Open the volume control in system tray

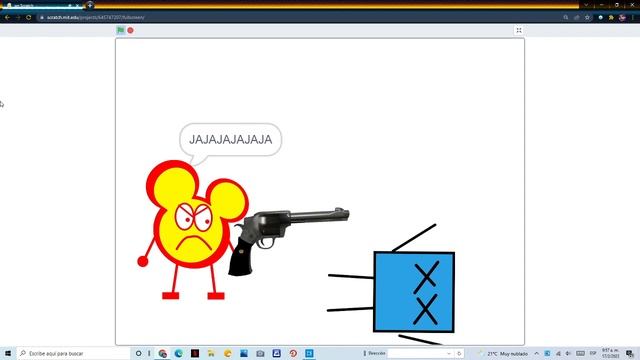(x=568, y=353)
